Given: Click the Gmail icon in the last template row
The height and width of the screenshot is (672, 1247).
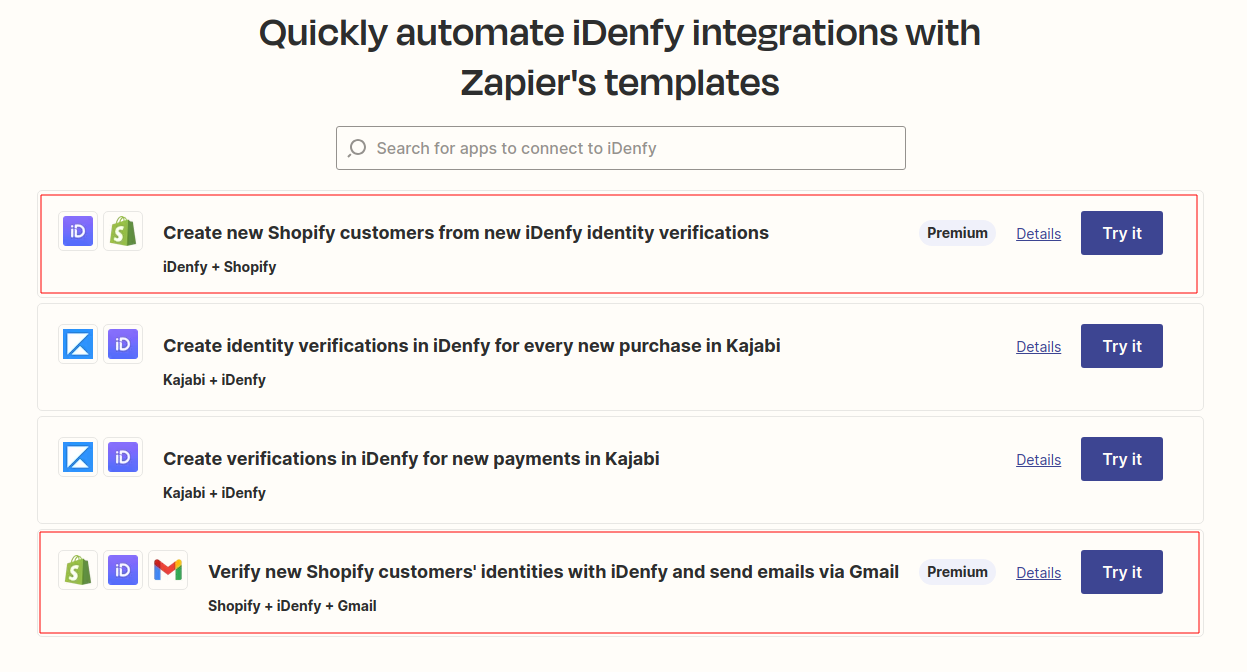Looking at the screenshot, I should pos(167,570).
